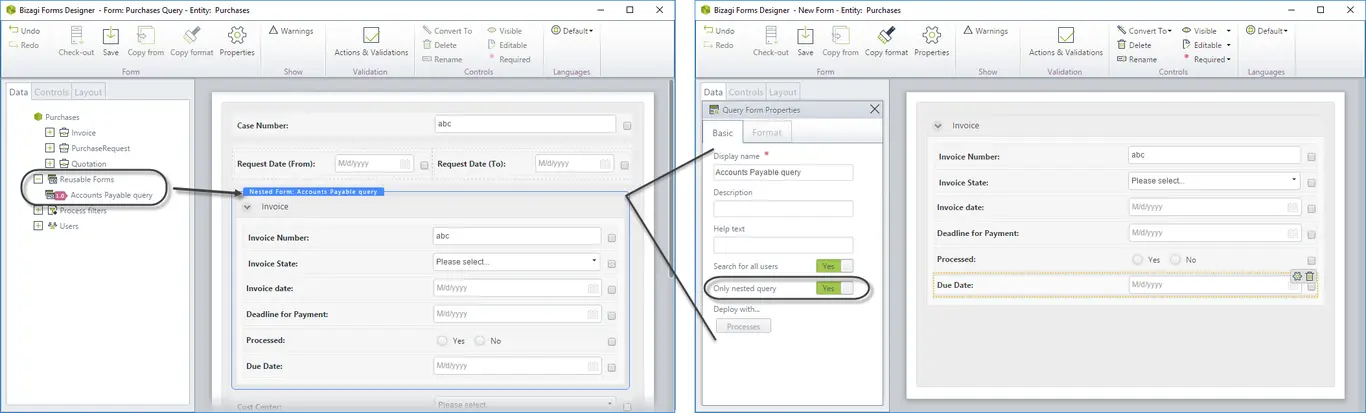This screenshot has height=413, width=1366.
Task: Click Rename in Purchases Query window
Action: point(442,59)
